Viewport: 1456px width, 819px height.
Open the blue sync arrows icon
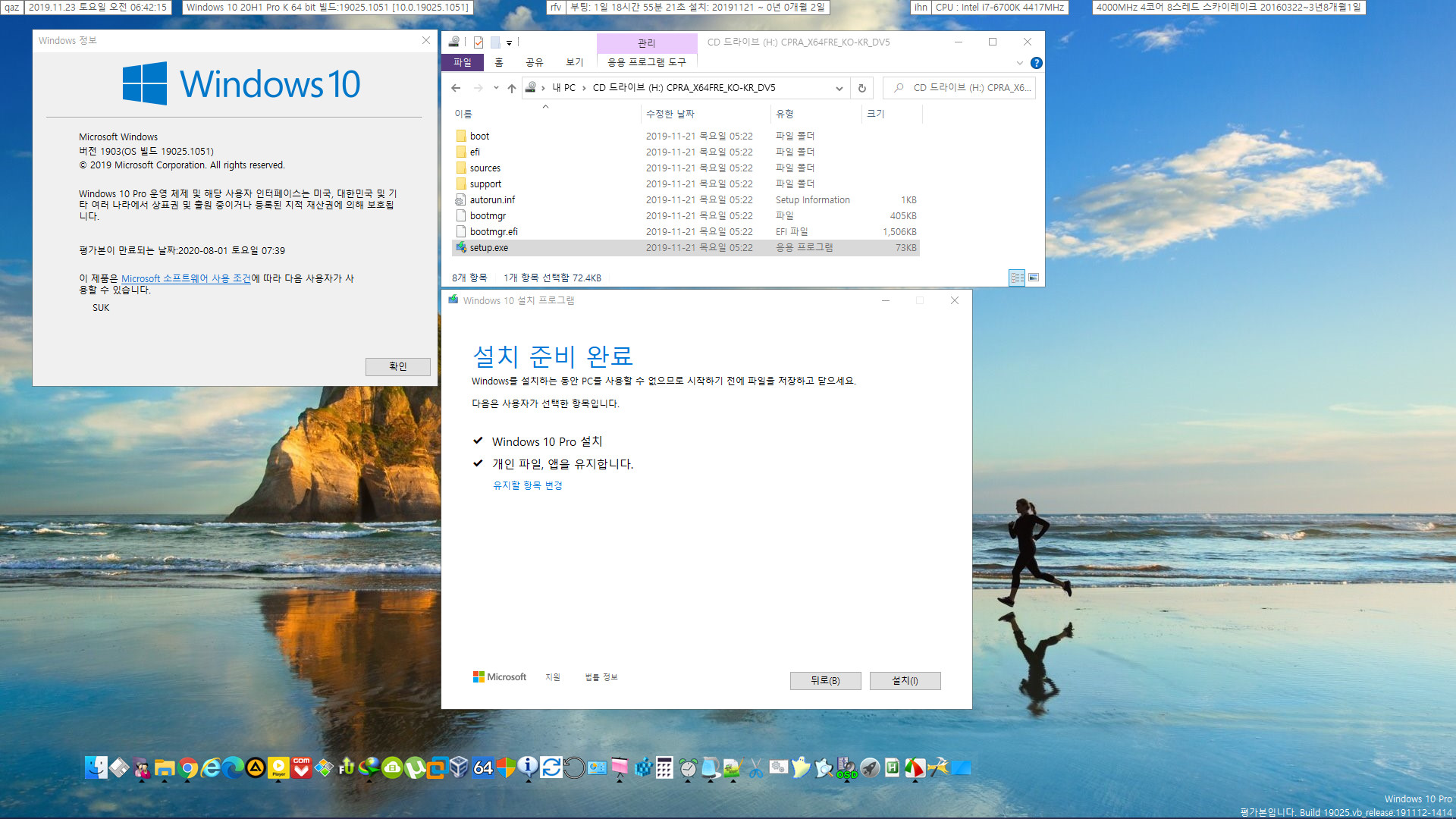[551, 768]
